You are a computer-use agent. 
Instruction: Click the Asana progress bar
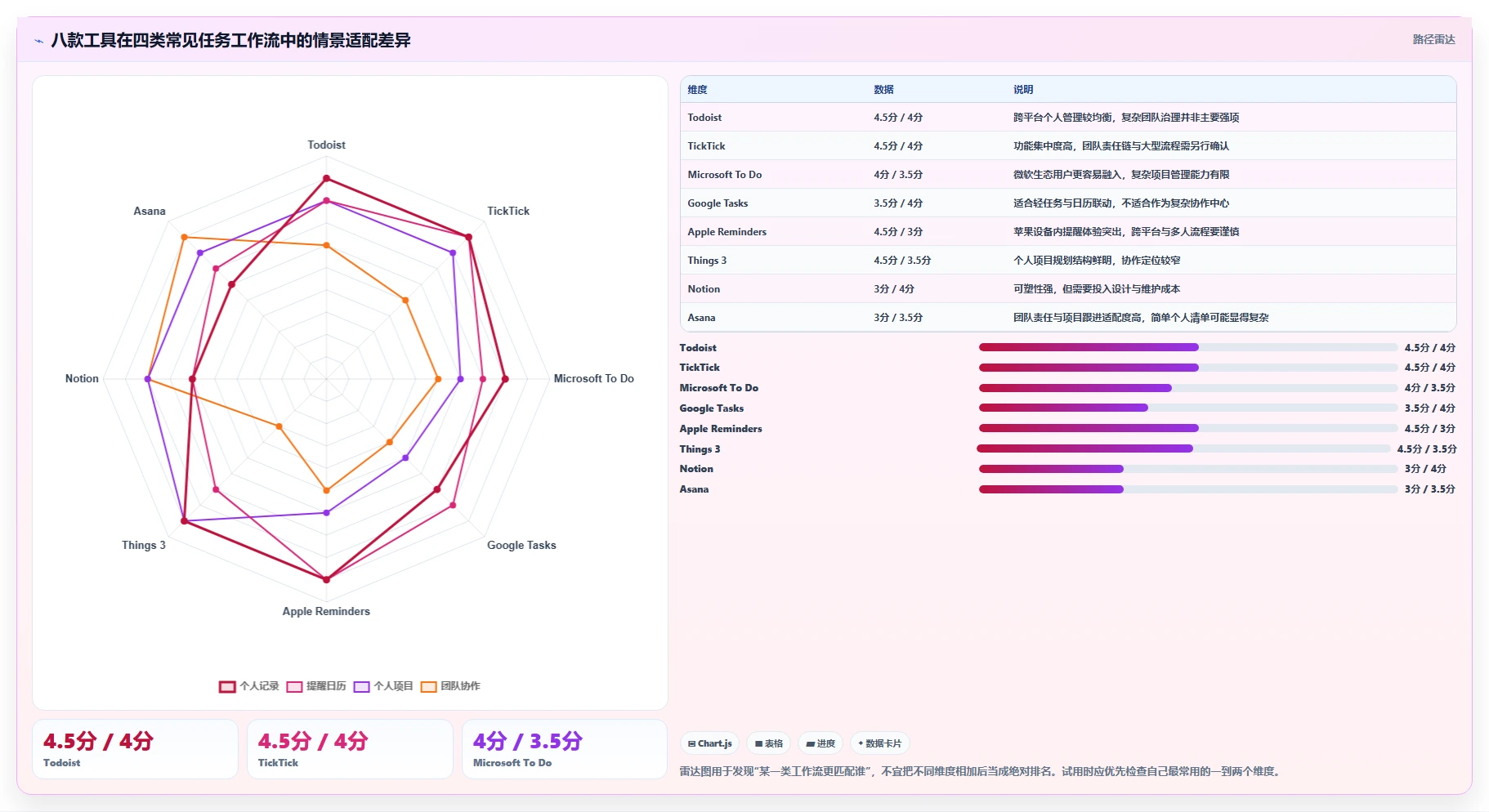(x=1188, y=489)
